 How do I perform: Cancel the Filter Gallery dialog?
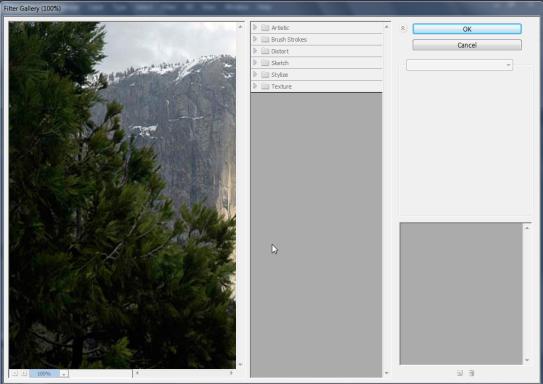(467, 45)
